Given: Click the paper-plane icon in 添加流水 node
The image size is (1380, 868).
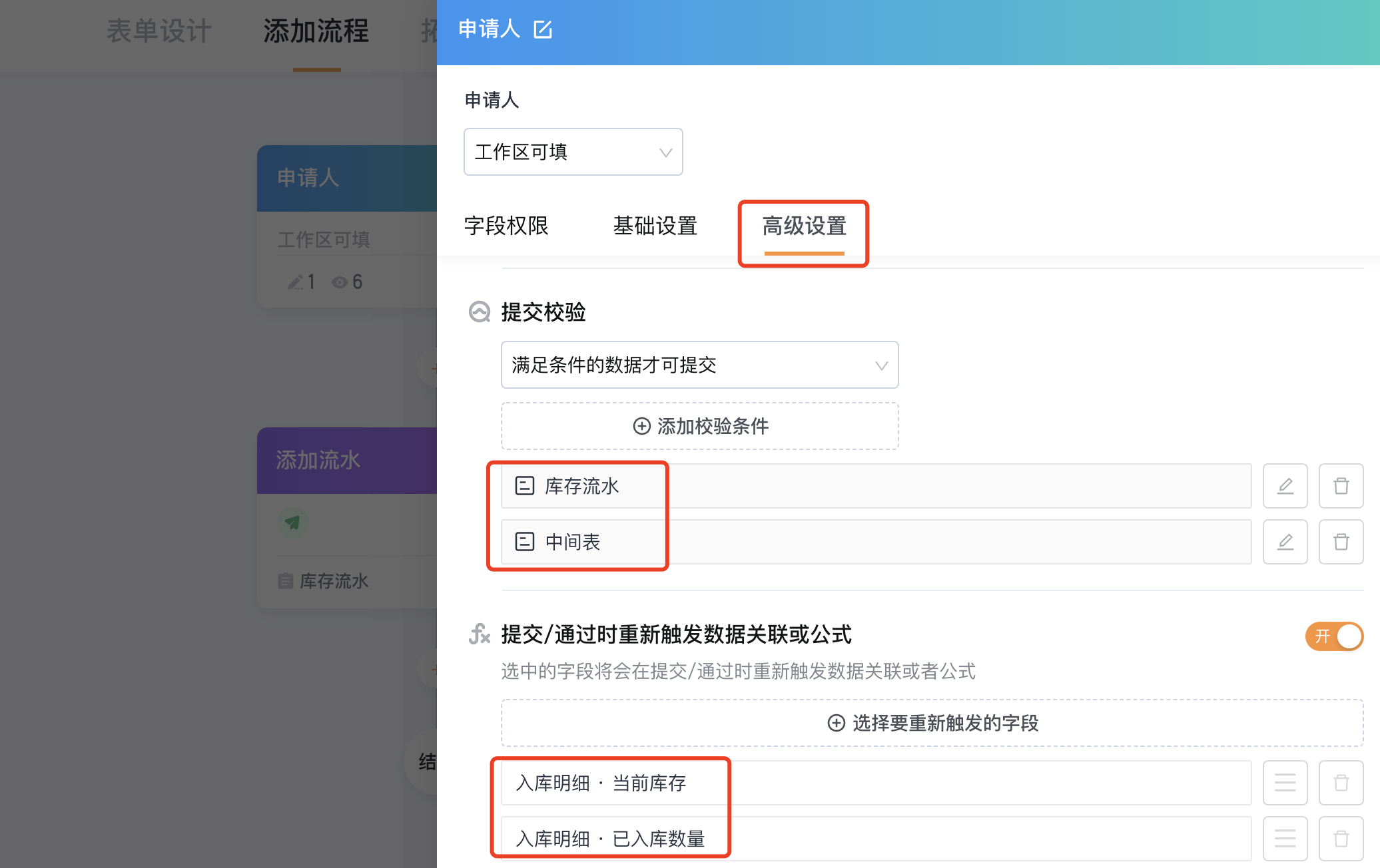Looking at the screenshot, I should [x=292, y=523].
